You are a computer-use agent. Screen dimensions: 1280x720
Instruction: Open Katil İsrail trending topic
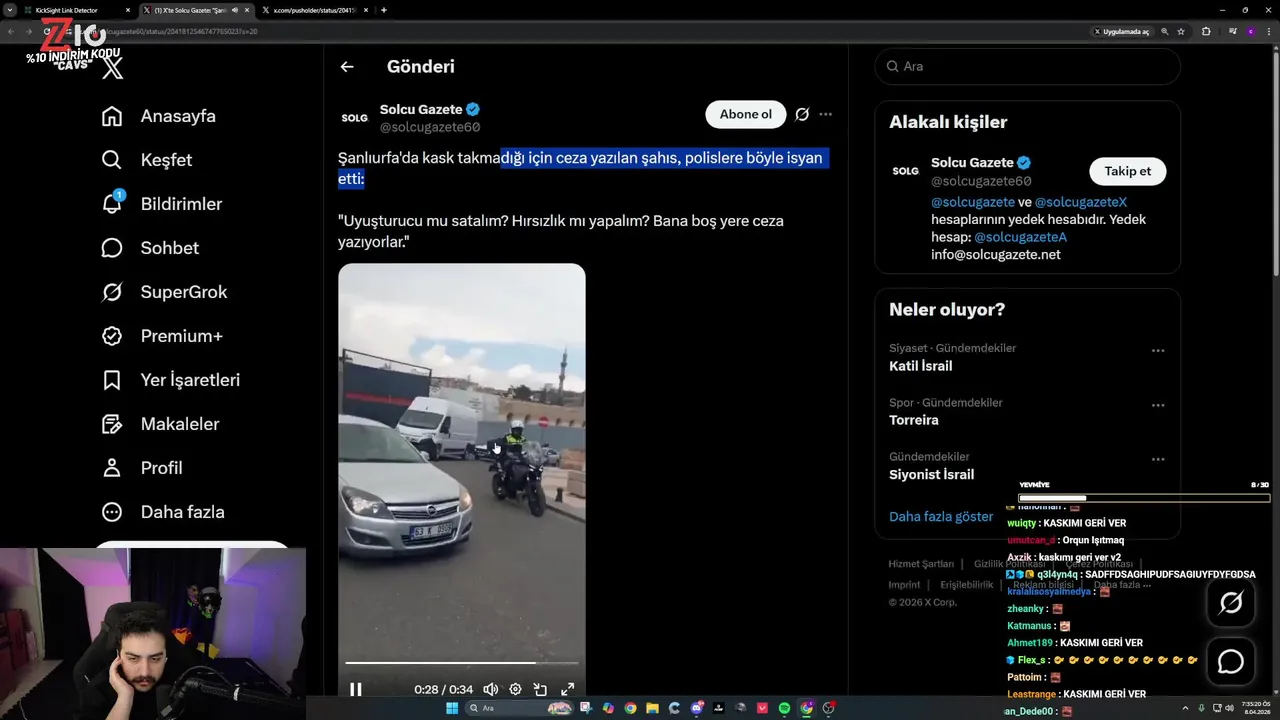tap(920, 366)
